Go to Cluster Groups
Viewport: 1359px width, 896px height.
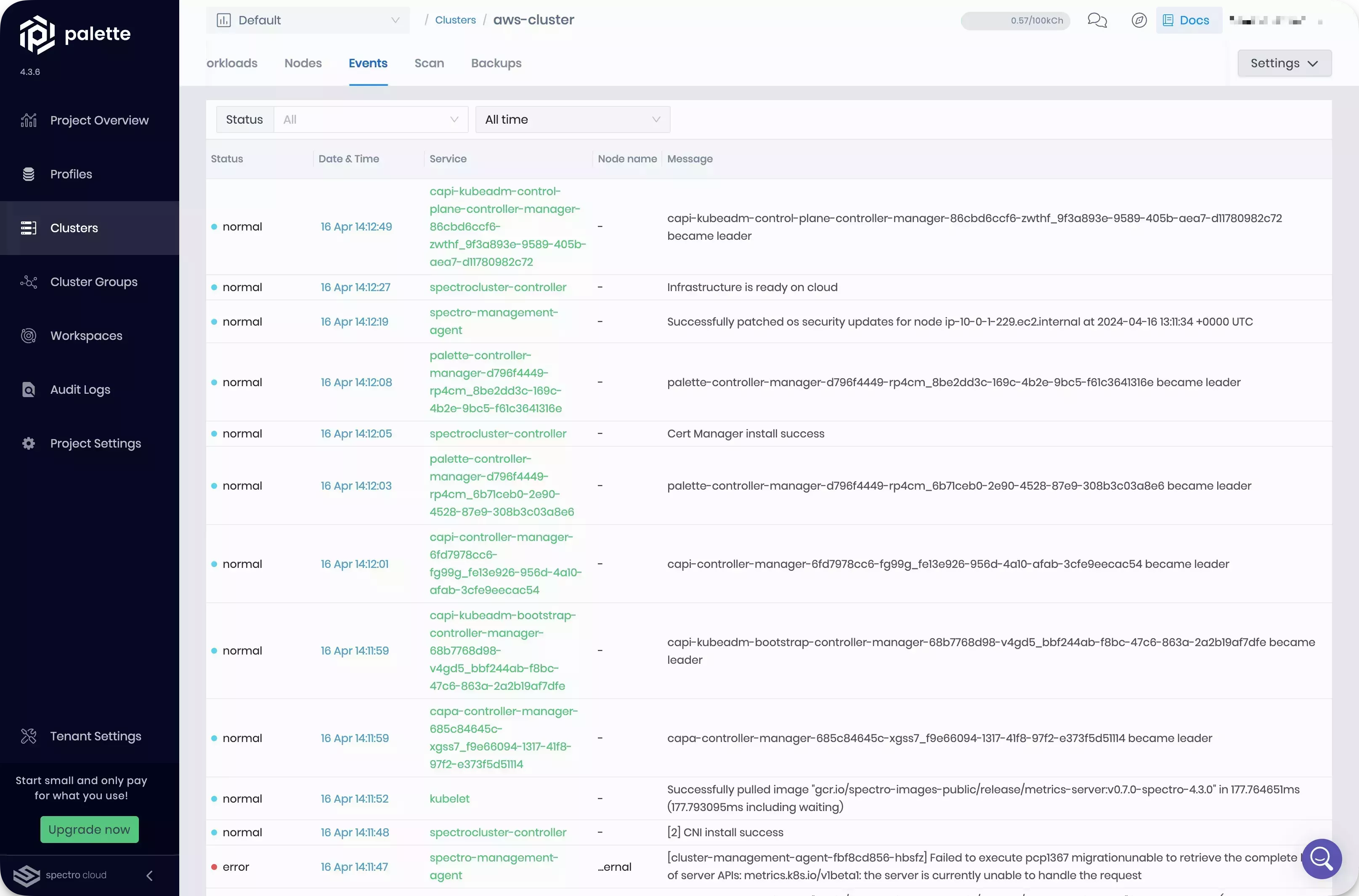click(94, 282)
